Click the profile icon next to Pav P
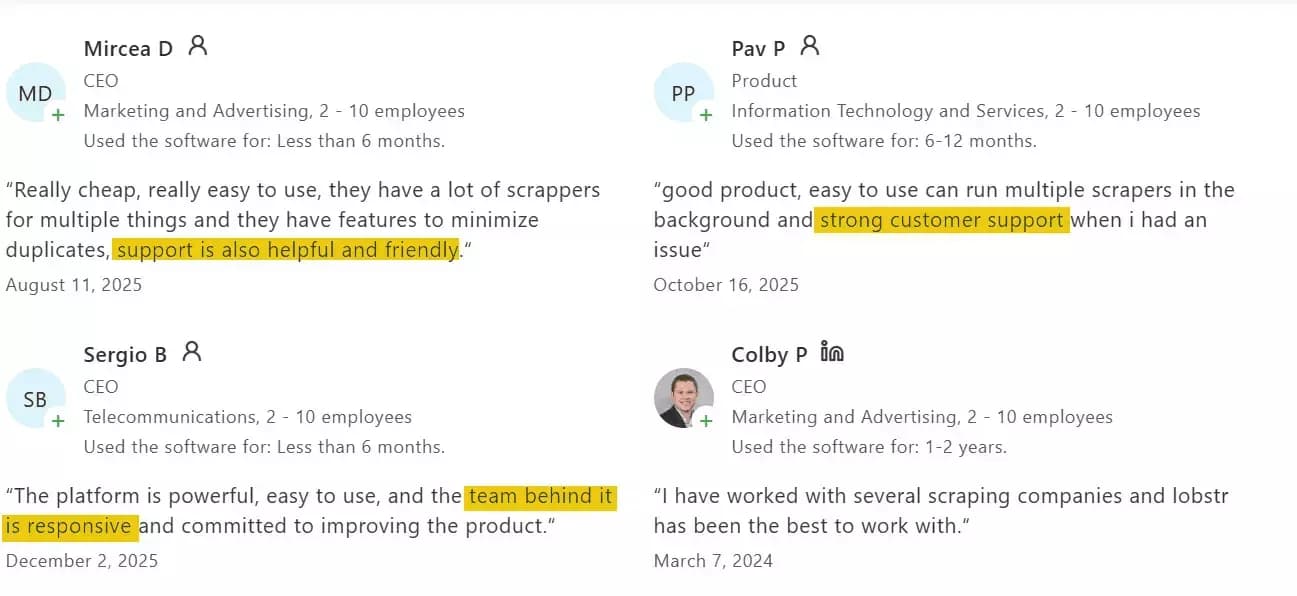The height and width of the screenshot is (596, 1297). (x=810, y=46)
